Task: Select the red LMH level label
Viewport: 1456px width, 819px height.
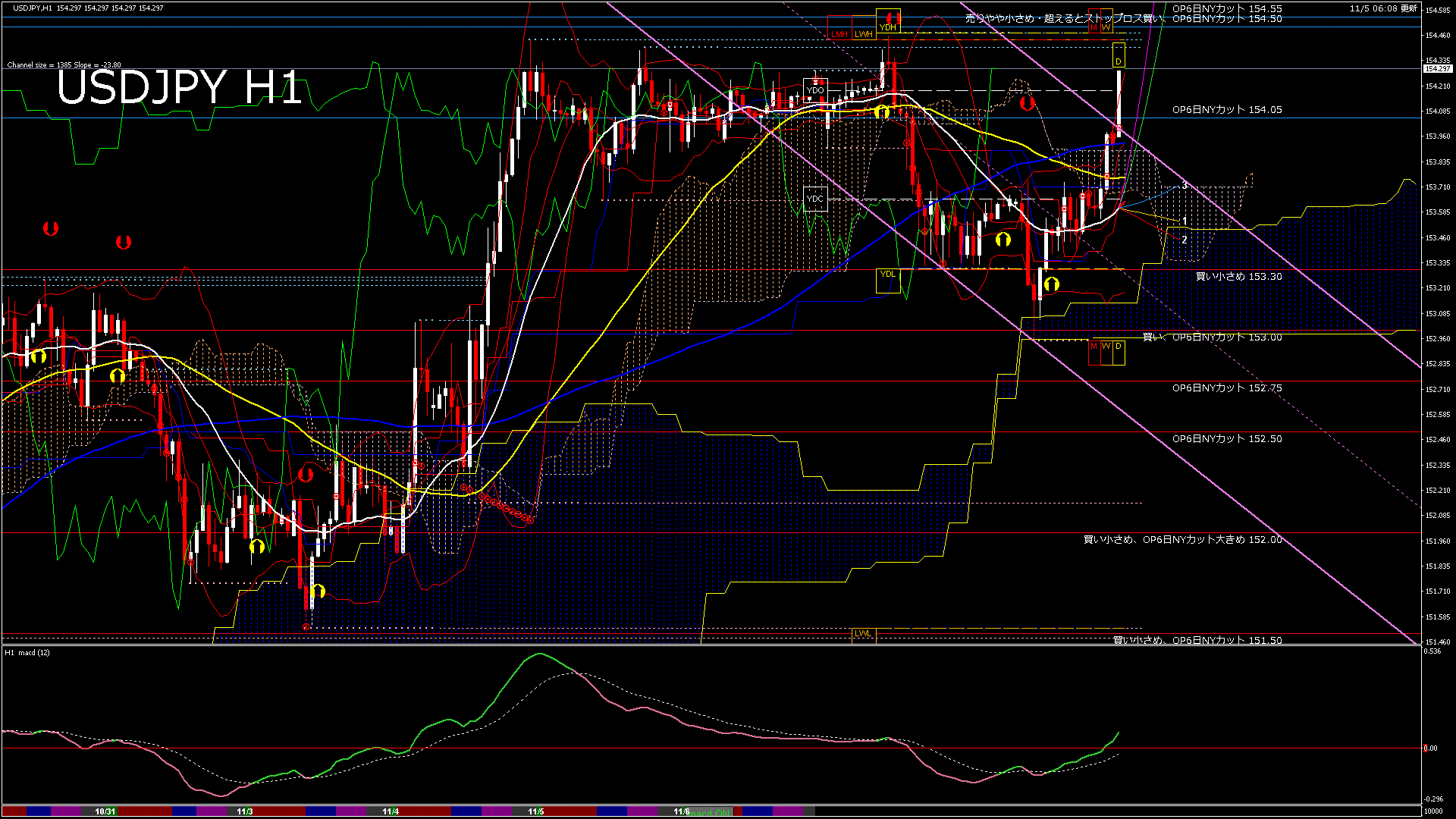Action: pos(839,34)
